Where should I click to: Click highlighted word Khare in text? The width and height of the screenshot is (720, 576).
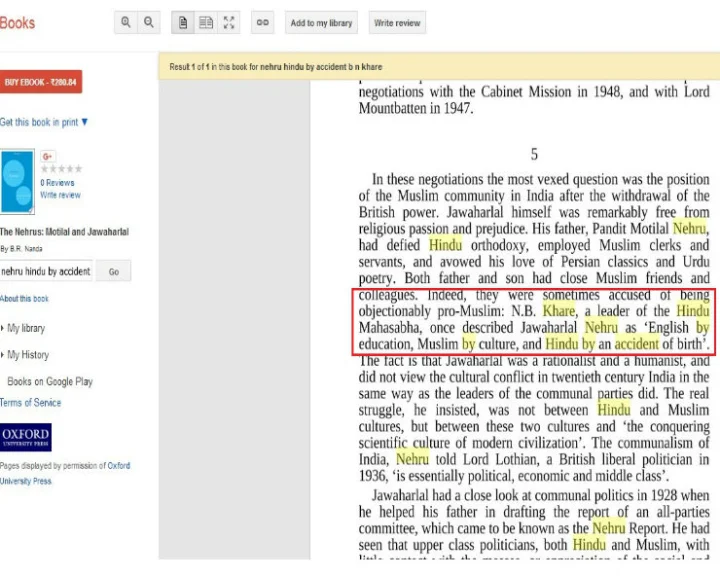pyautogui.click(x=558, y=311)
